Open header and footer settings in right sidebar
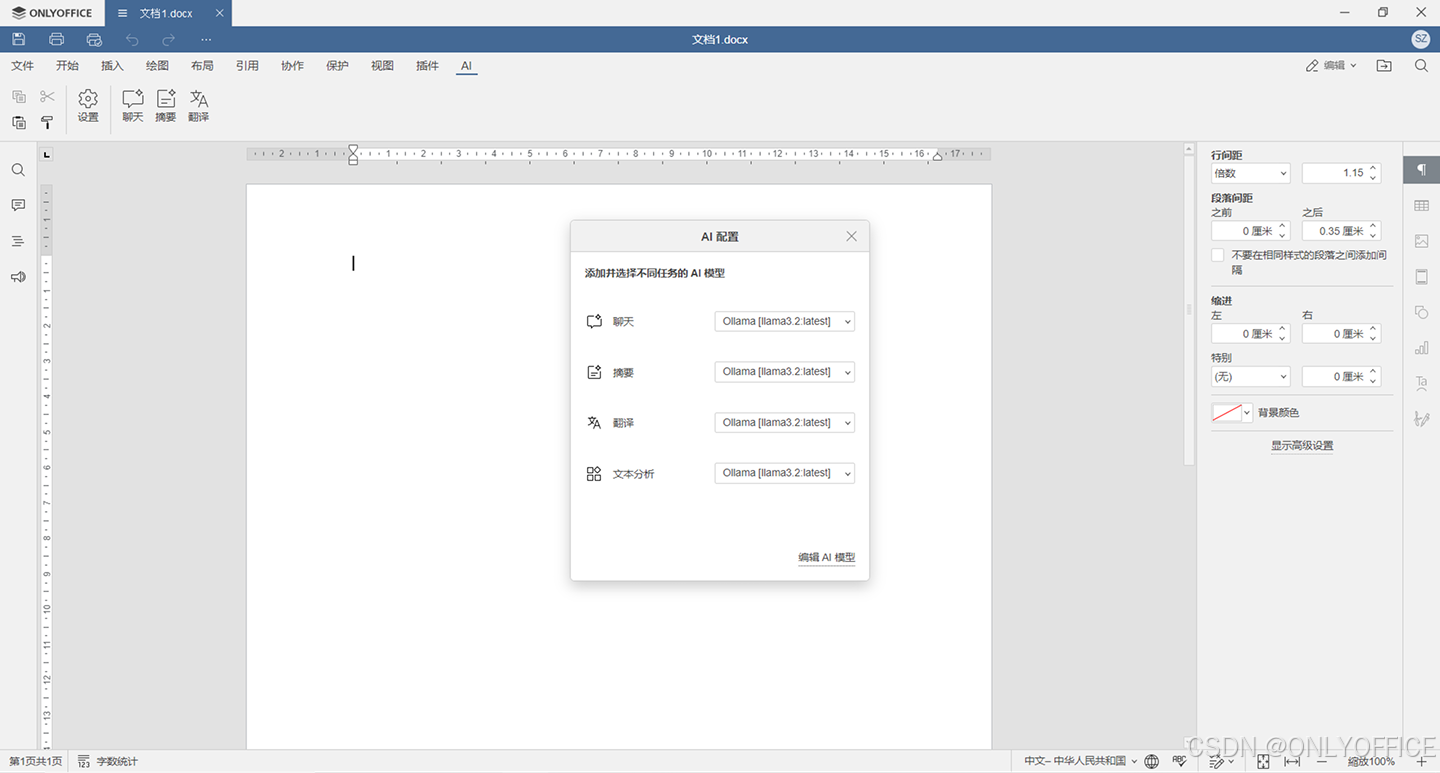The height and width of the screenshot is (773, 1440). [x=1421, y=277]
